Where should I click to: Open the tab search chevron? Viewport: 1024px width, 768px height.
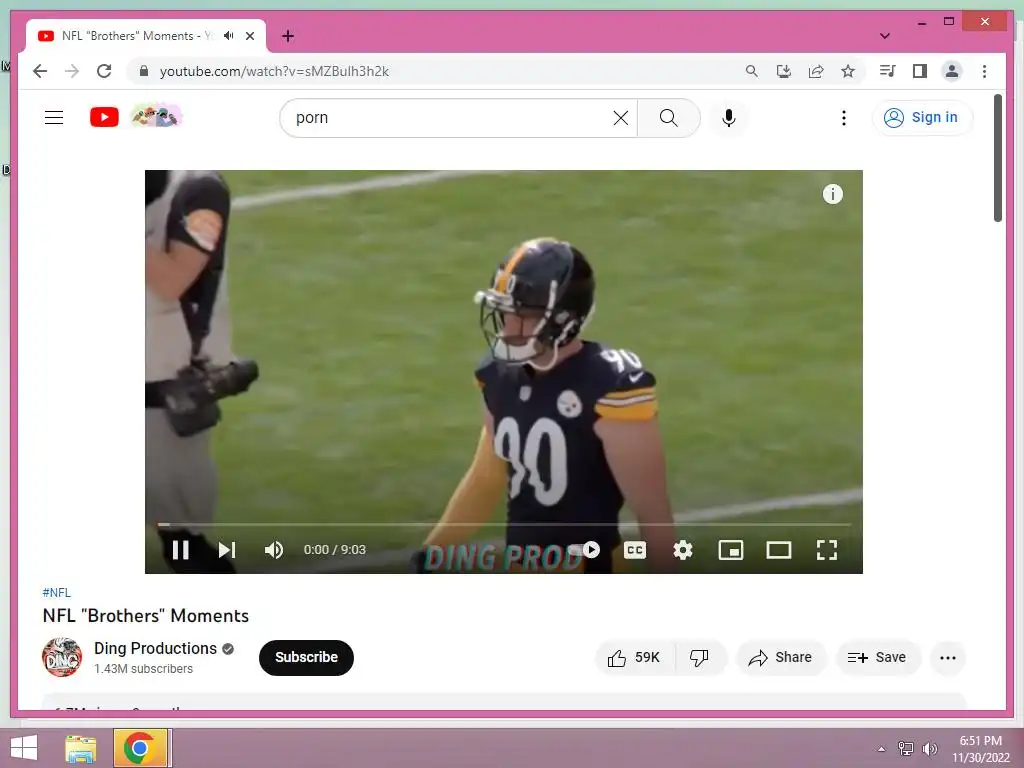click(885, 36)
